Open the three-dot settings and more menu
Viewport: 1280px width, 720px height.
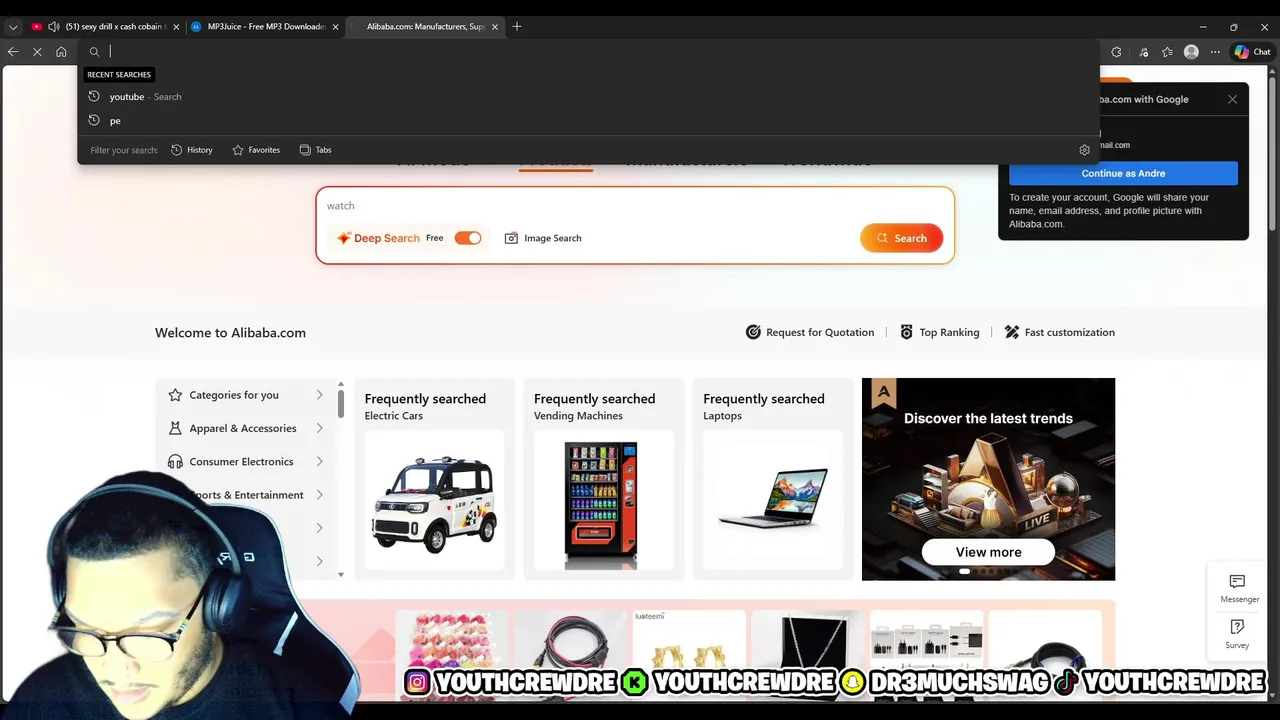[1215, 52]
